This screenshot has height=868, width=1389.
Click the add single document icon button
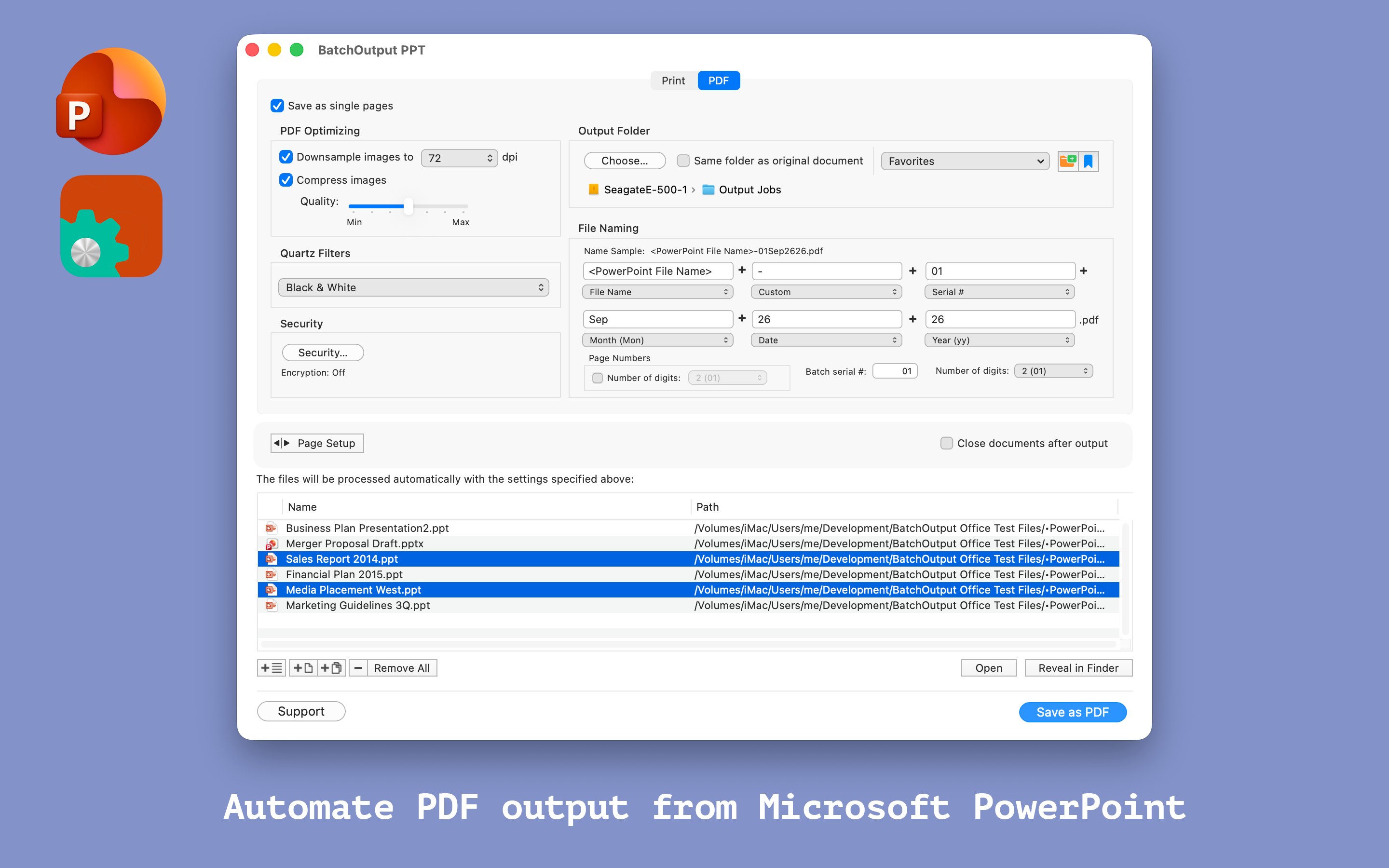(303, 668)
